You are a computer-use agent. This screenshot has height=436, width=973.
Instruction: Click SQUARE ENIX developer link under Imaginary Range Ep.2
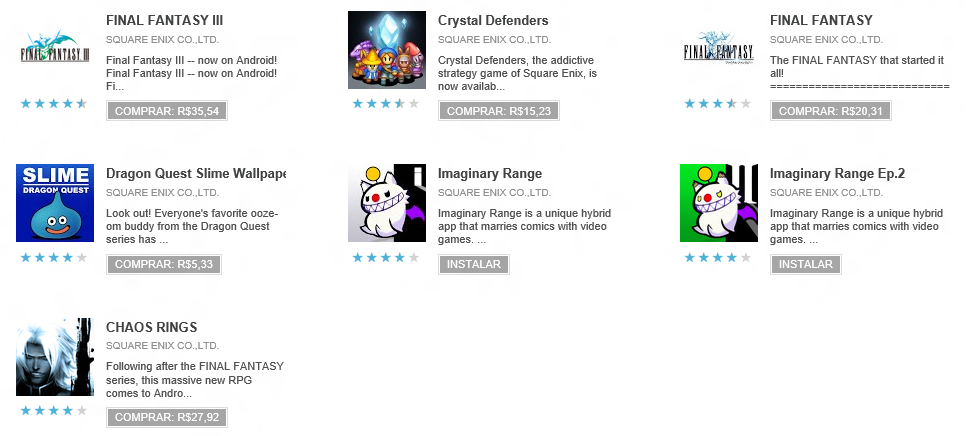[826, 192]
